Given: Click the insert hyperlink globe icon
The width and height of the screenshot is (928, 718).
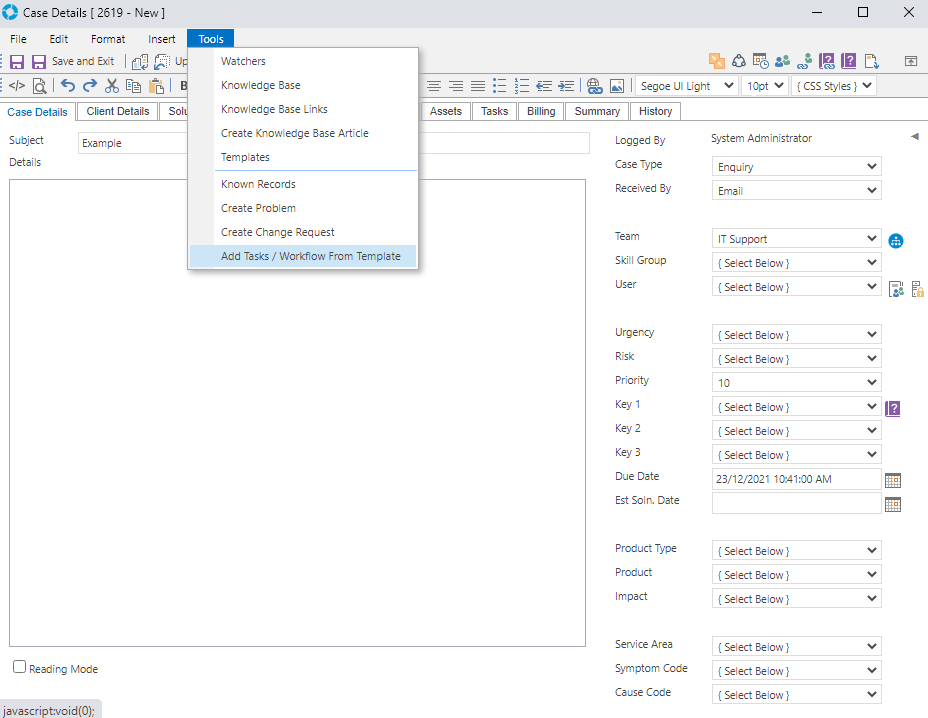Looking at the screenshot, I should click(594, 86).
